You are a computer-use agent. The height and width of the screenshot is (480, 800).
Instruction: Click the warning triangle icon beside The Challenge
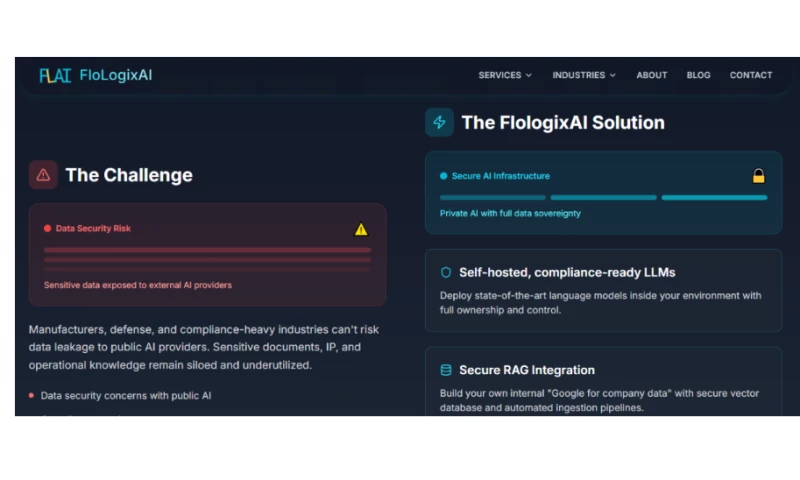[x=43, y=175]
